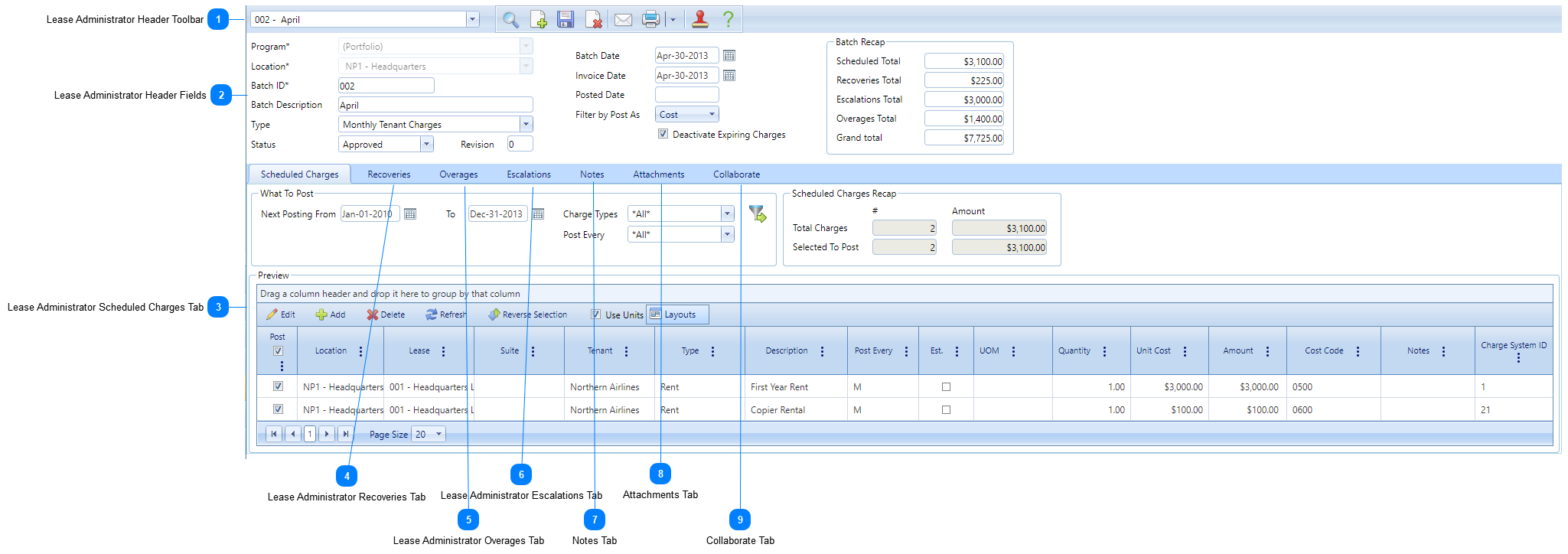The width and height of the screenshot is (1568, 554).
Task: Click the Refresh button in grid toolbar
Action: click(x=445, y=314)
